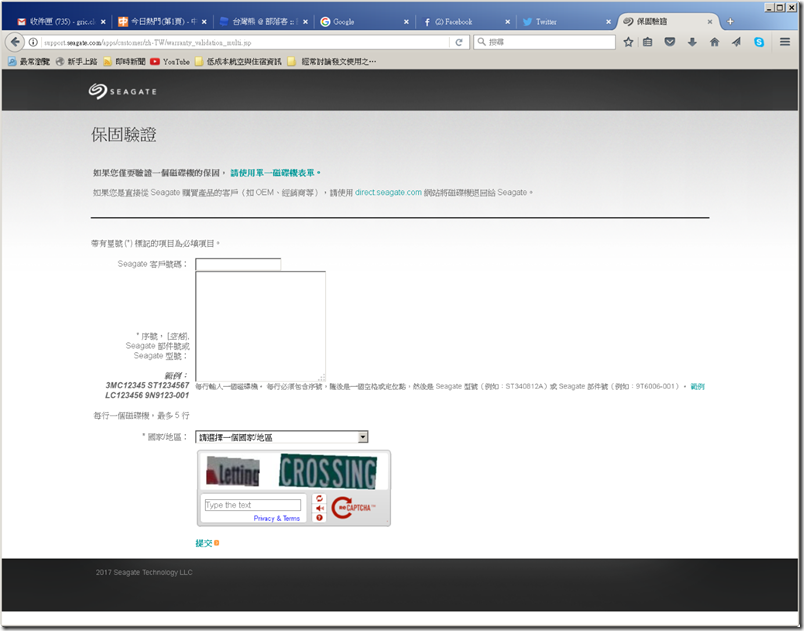Open 新手上路 bookmark
The image size is (804, 631).
(76, 62)
